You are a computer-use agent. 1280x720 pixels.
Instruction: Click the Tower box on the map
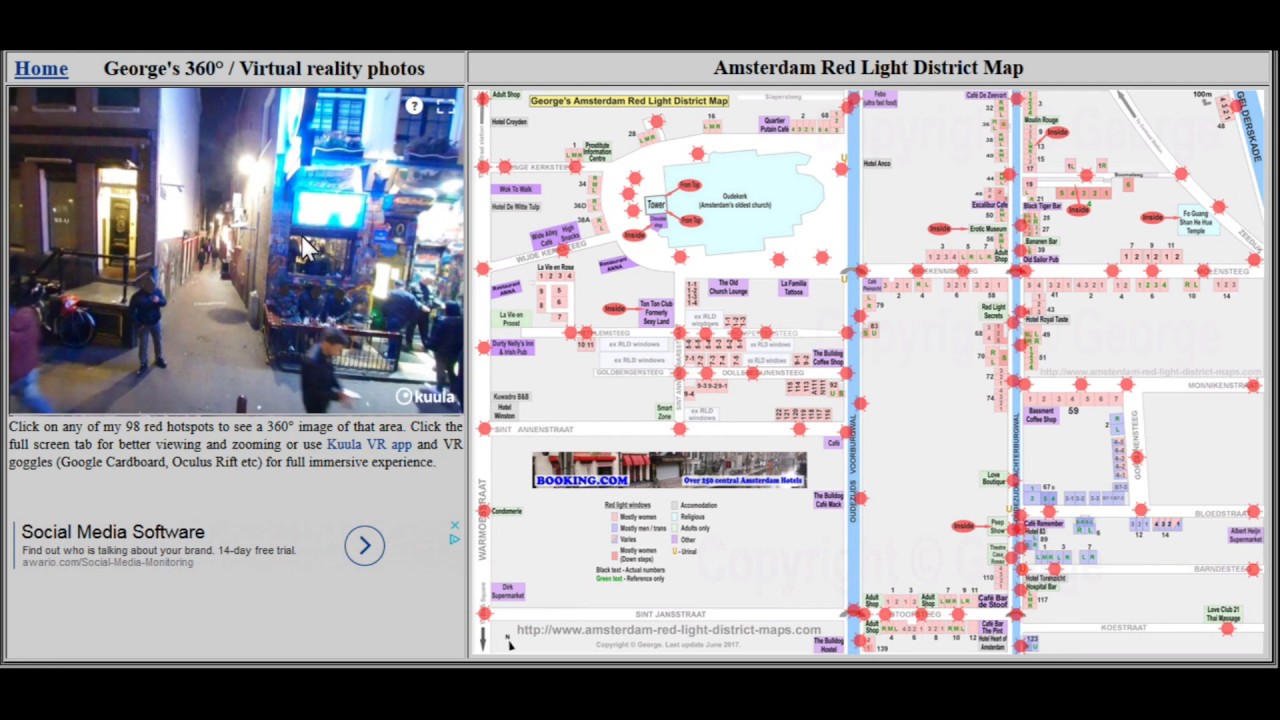656,204
